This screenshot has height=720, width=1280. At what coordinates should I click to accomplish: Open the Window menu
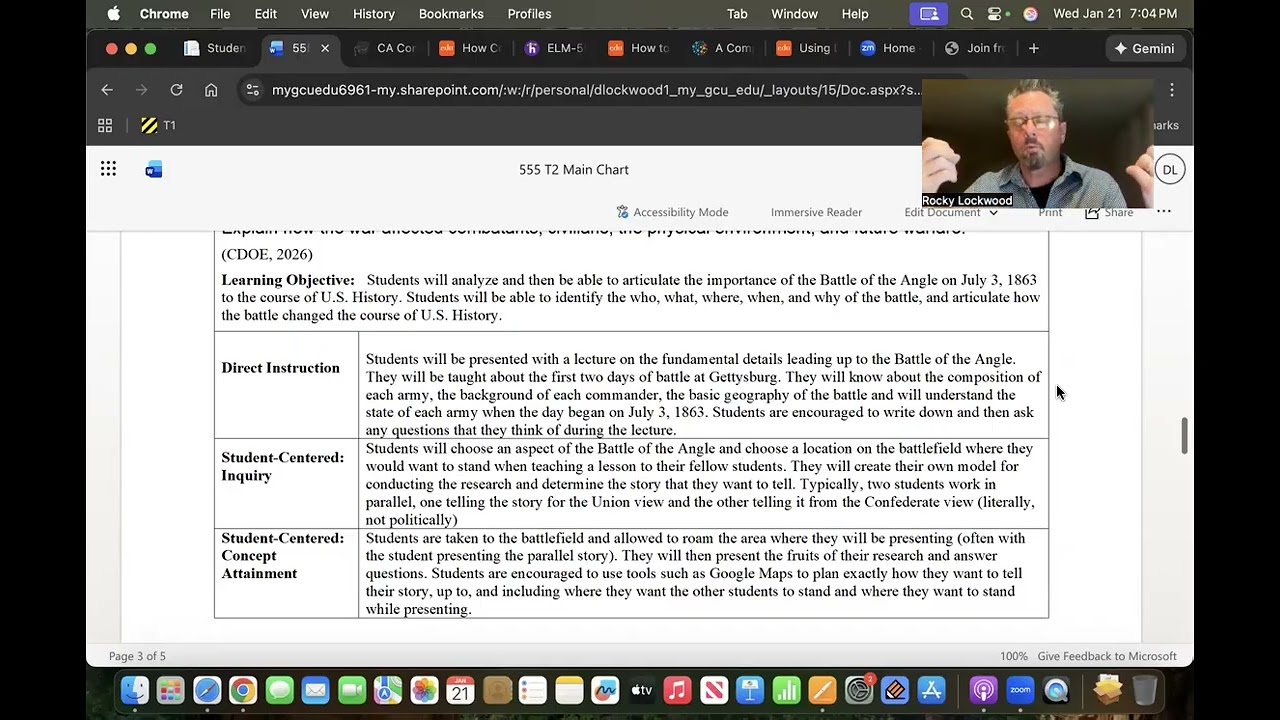[x=795, y=14]
